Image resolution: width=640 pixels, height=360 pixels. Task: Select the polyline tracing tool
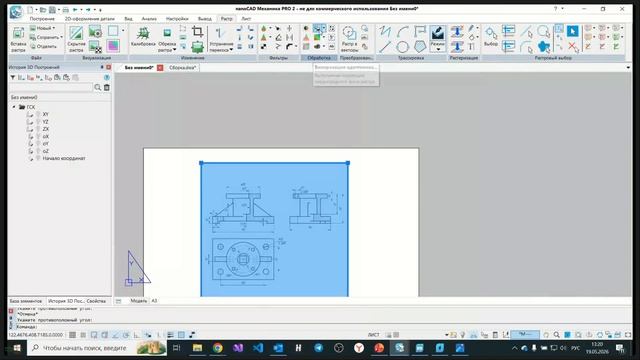point(384,31)
